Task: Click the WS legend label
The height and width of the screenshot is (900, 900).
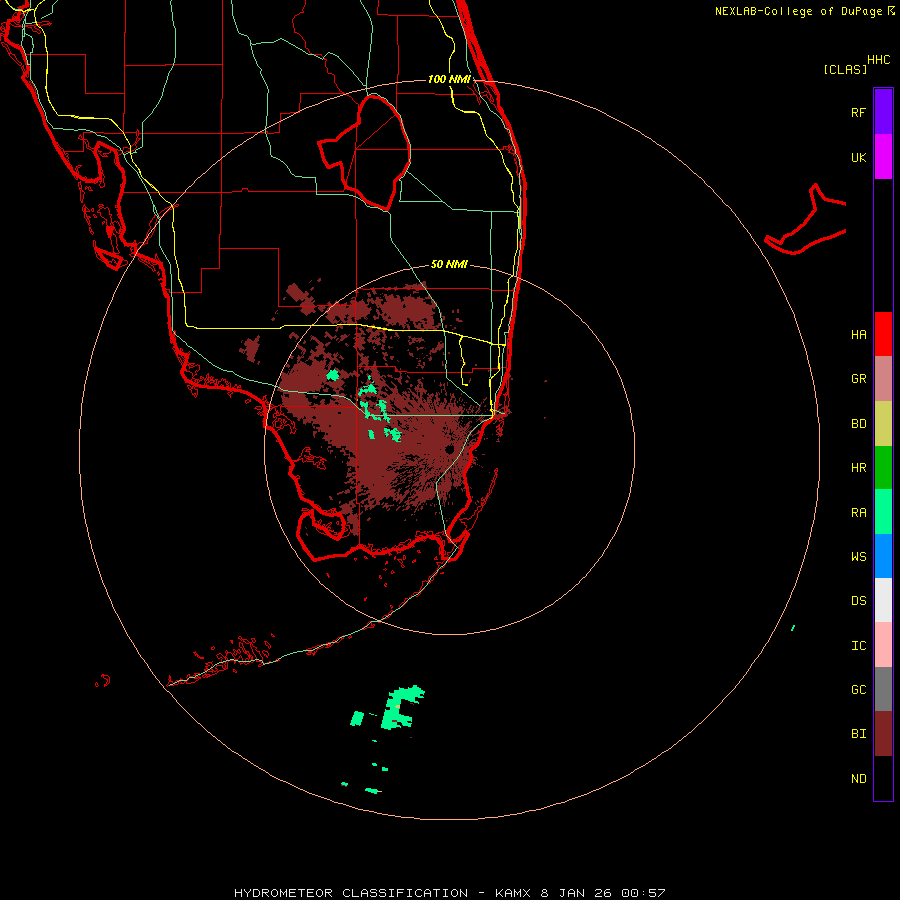Action: (x=858, y=556)
